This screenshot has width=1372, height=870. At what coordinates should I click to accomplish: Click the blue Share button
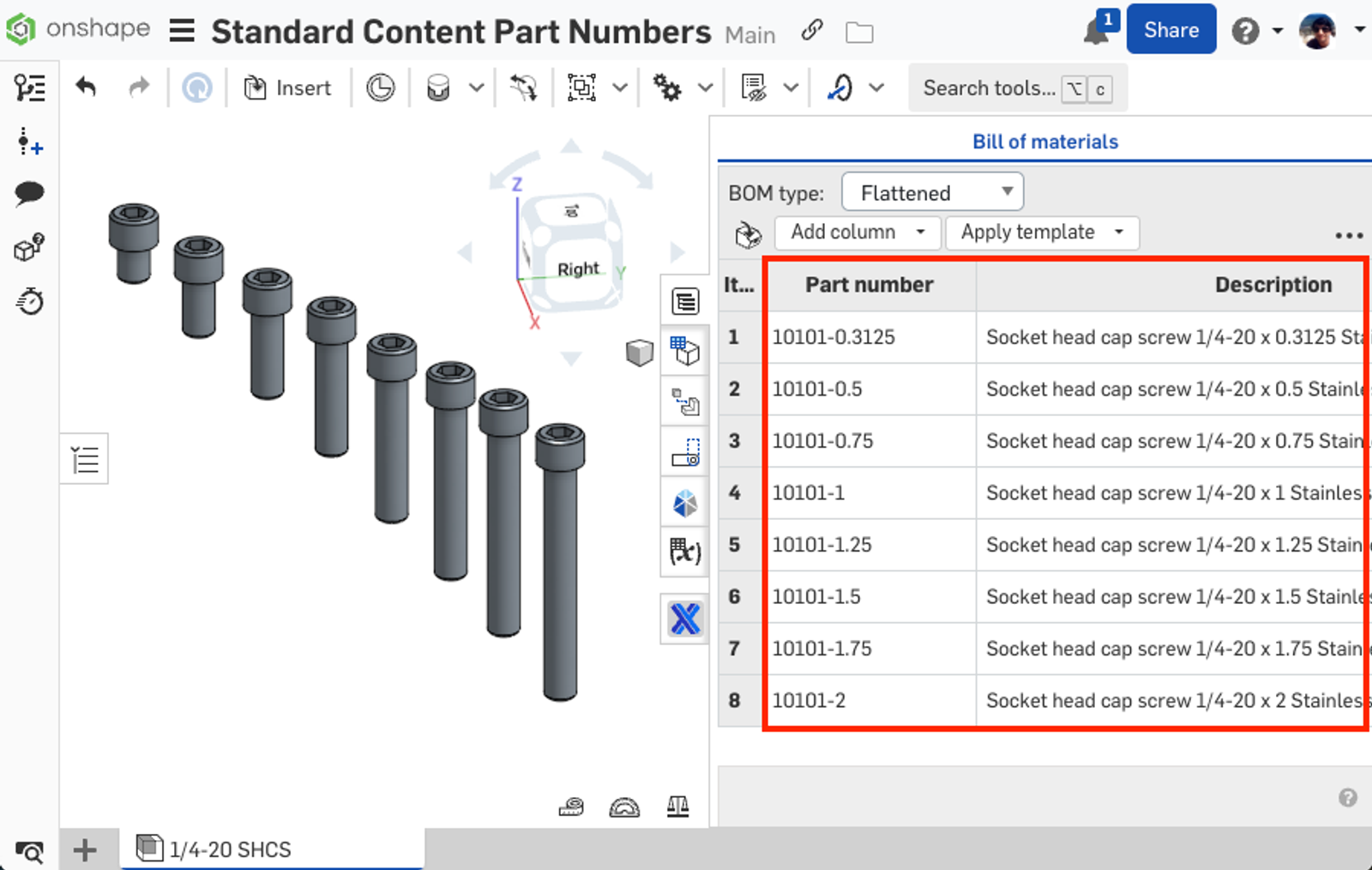point(1170,28)
